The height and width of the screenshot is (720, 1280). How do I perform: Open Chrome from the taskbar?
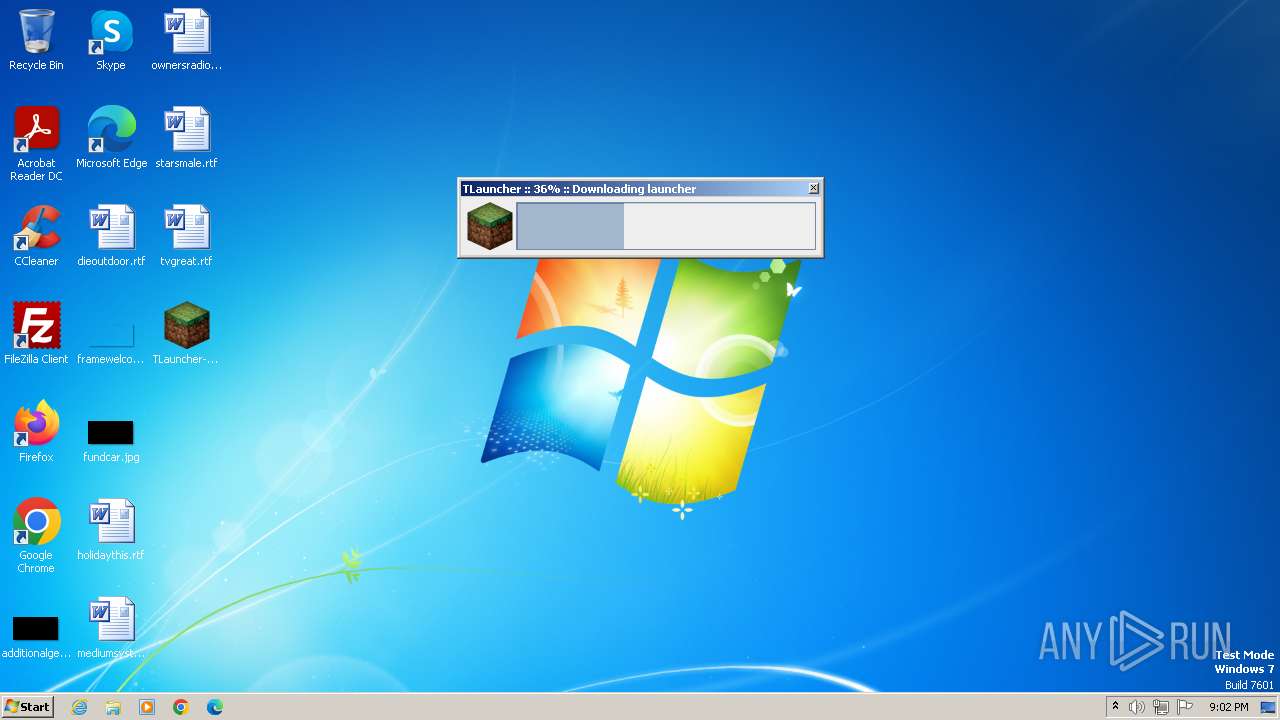(x=181, y=707)
